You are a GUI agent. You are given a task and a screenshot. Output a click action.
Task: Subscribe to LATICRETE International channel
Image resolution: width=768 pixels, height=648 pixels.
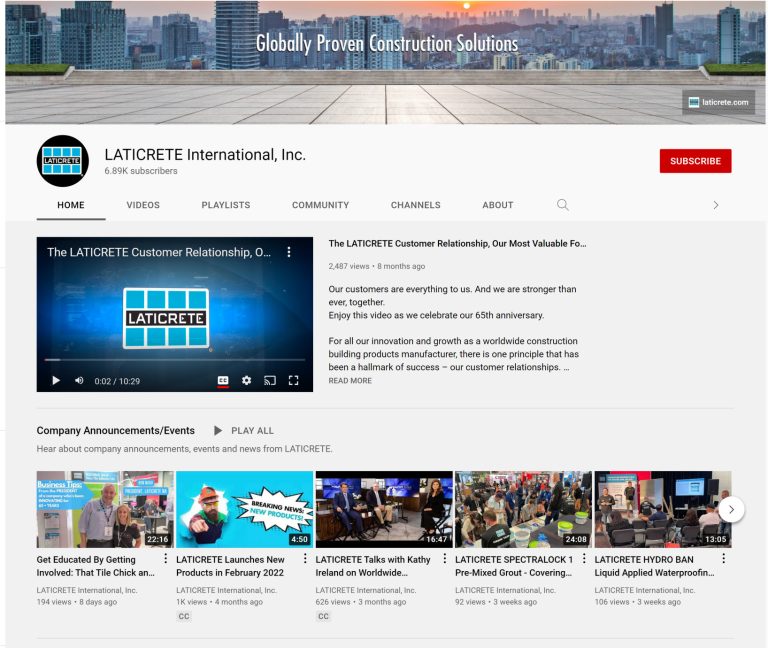point(696,161)
